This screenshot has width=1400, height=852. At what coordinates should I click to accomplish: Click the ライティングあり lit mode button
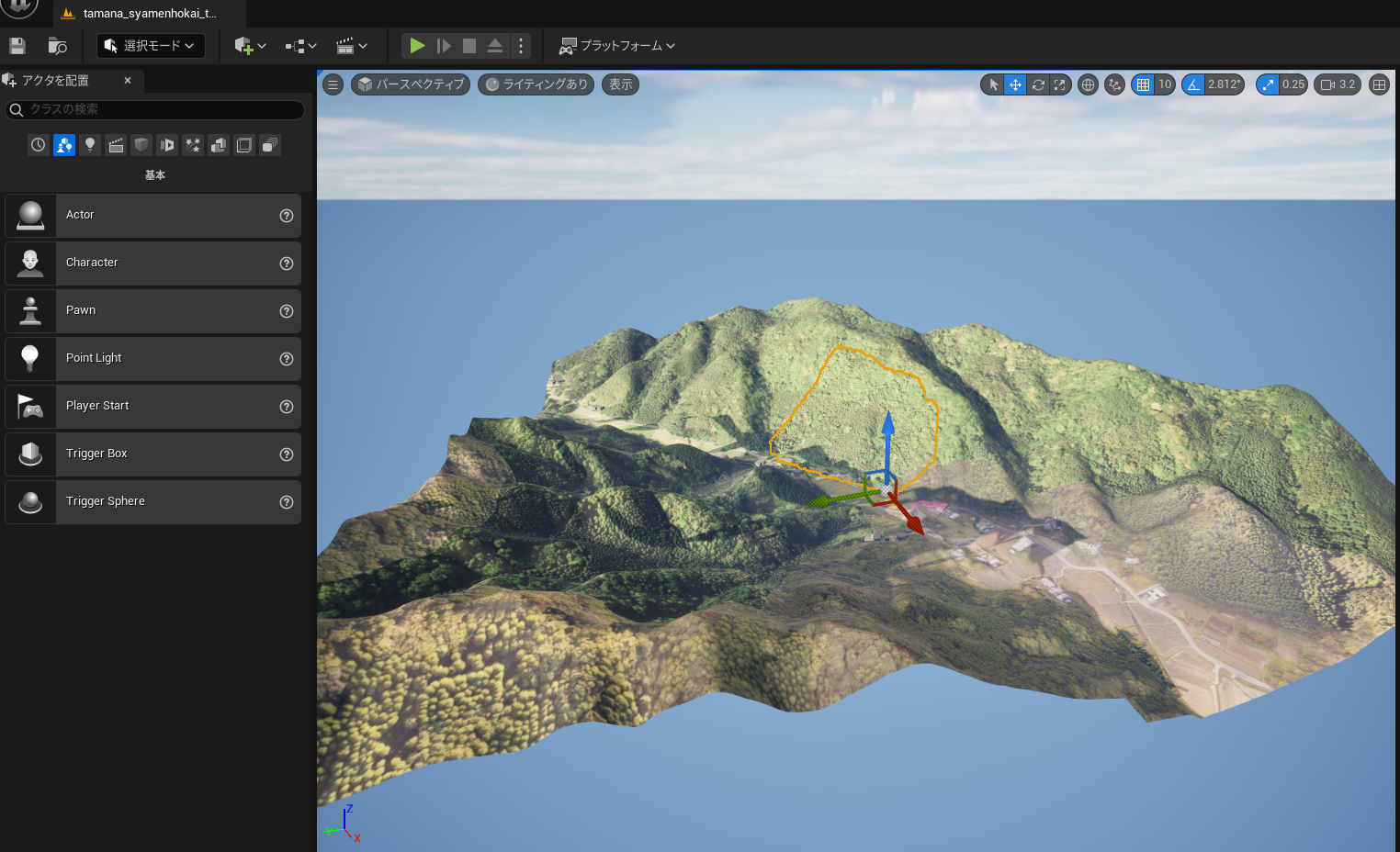click(536, 84)
